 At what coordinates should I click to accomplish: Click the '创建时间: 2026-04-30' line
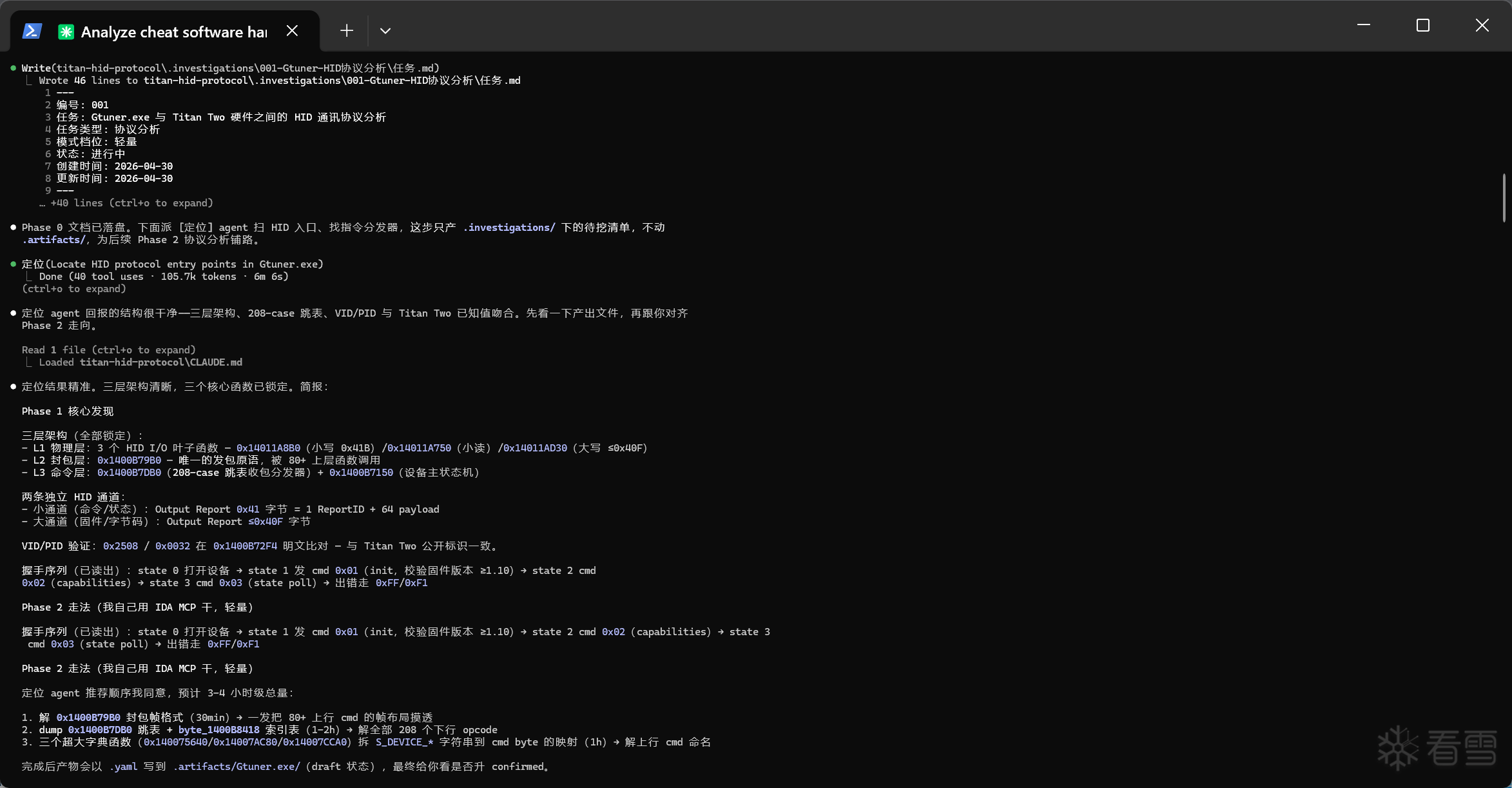coord(115,166)
